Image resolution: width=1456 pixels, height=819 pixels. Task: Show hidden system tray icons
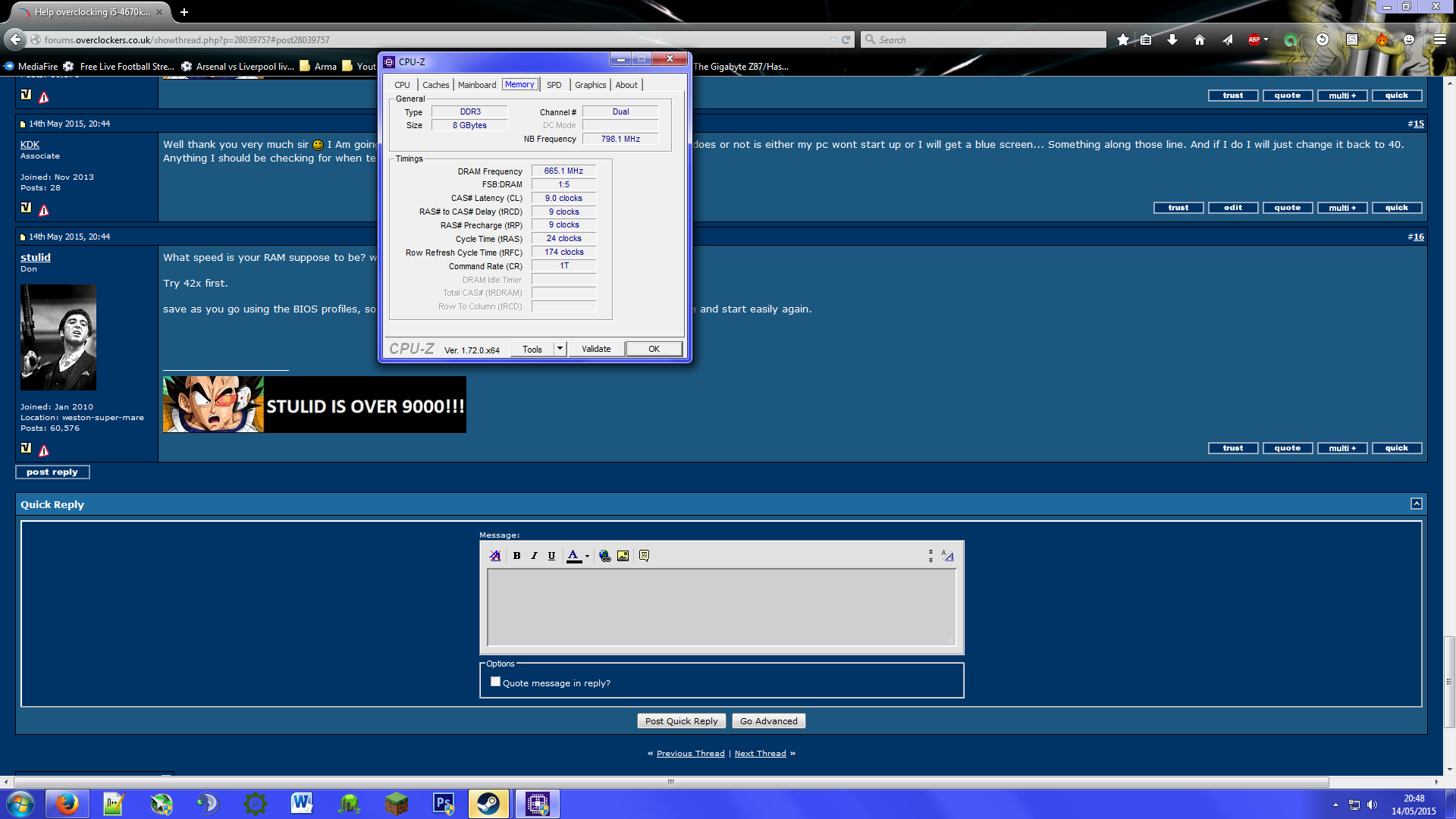point(1335,805)
